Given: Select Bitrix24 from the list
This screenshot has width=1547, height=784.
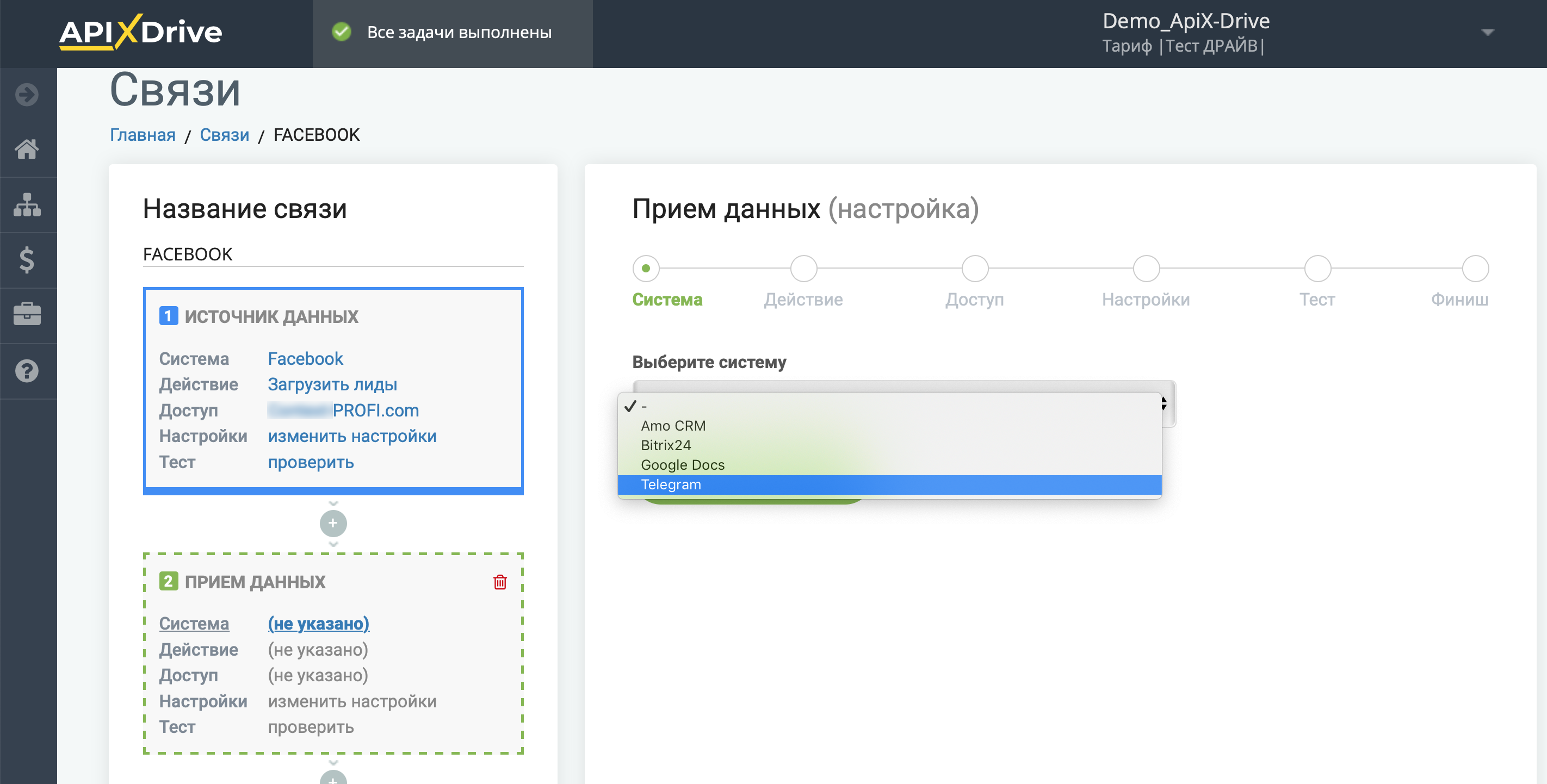Looking at the screenshot, I should [889, 445].
